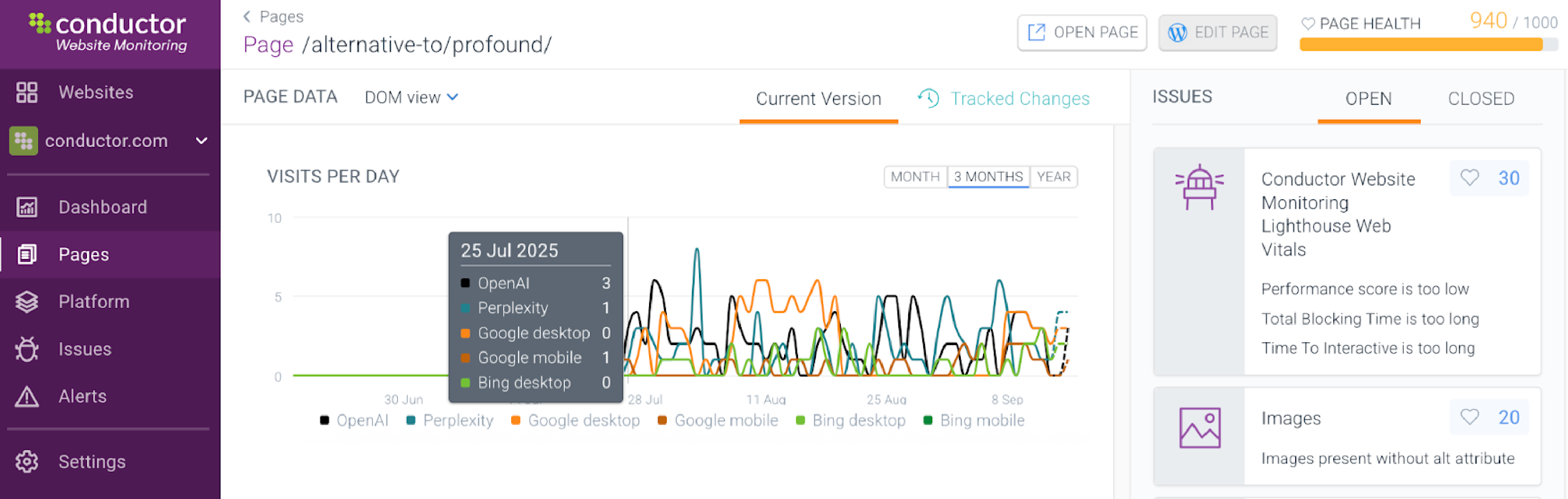Click the Tracked Changes history clock icon
Image resolution: width=1568 pixels, height=499 pixels.
tap(929, 98)
